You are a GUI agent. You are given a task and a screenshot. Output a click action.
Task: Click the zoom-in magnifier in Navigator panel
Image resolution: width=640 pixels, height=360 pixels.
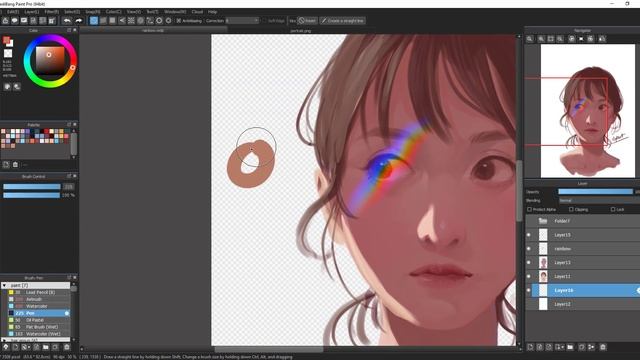point(541,39)
